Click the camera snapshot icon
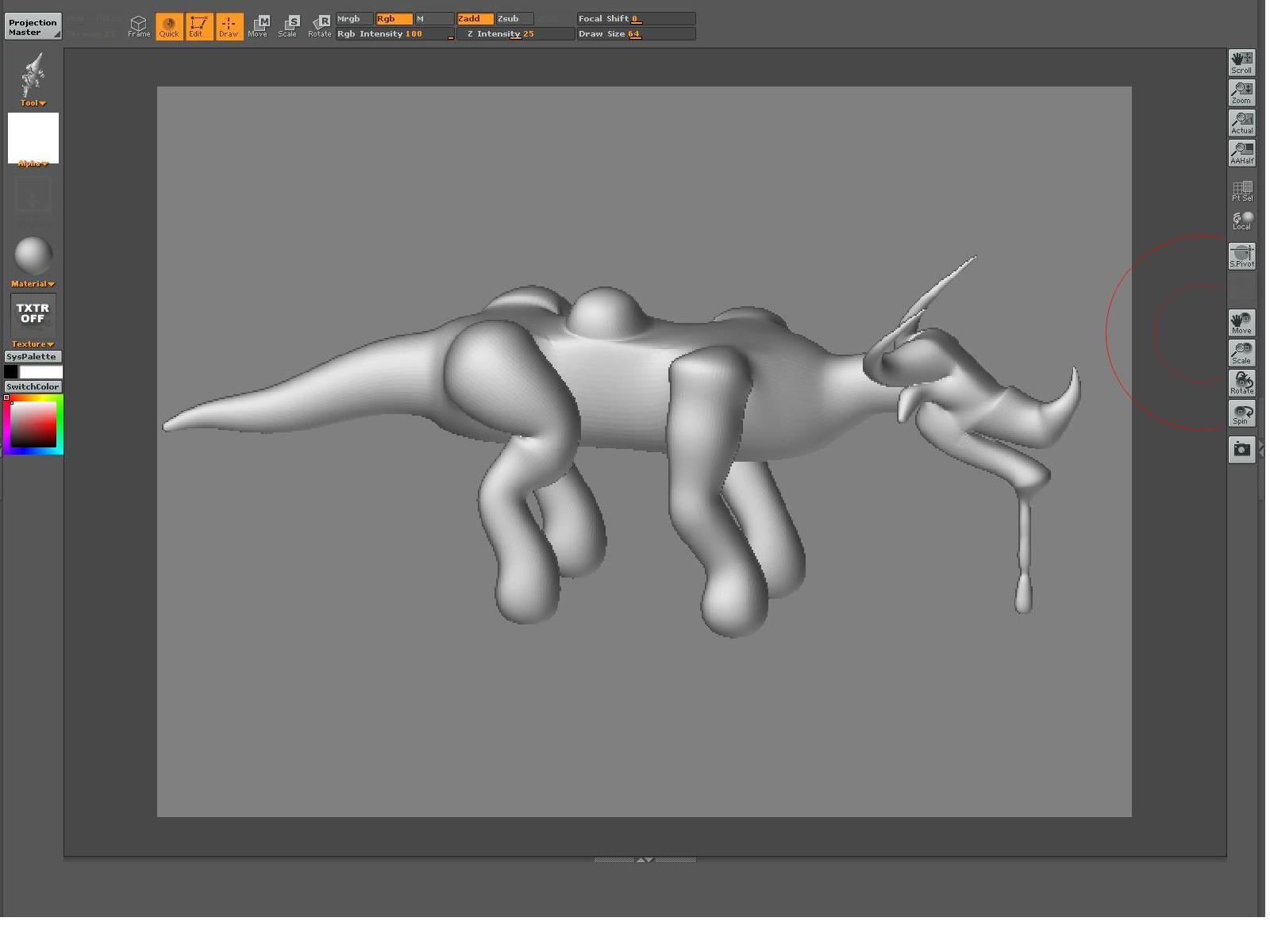The image size is (1270, 952). click(x=1241, y=450)
